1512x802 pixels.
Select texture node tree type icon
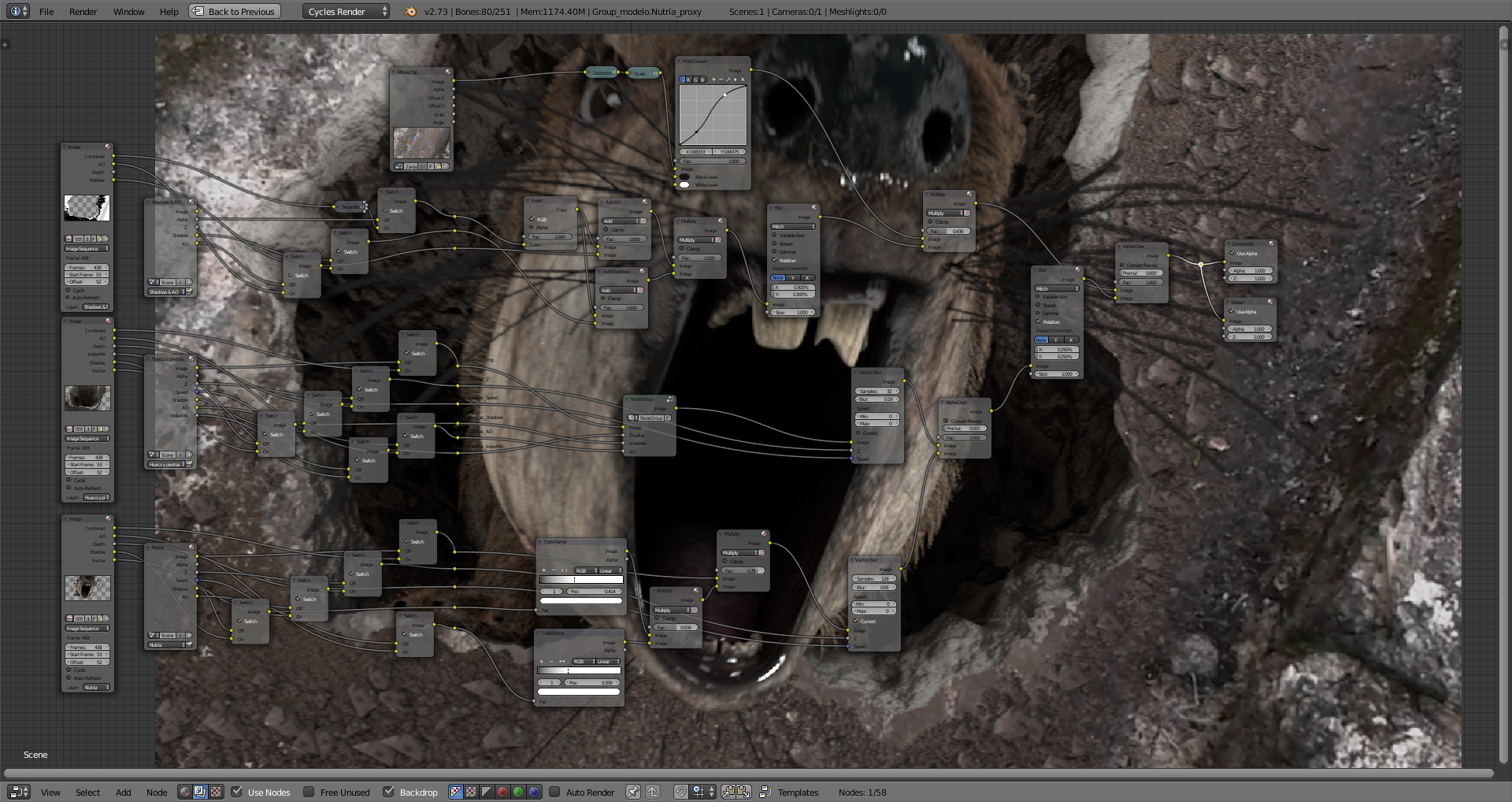[216, 792]
